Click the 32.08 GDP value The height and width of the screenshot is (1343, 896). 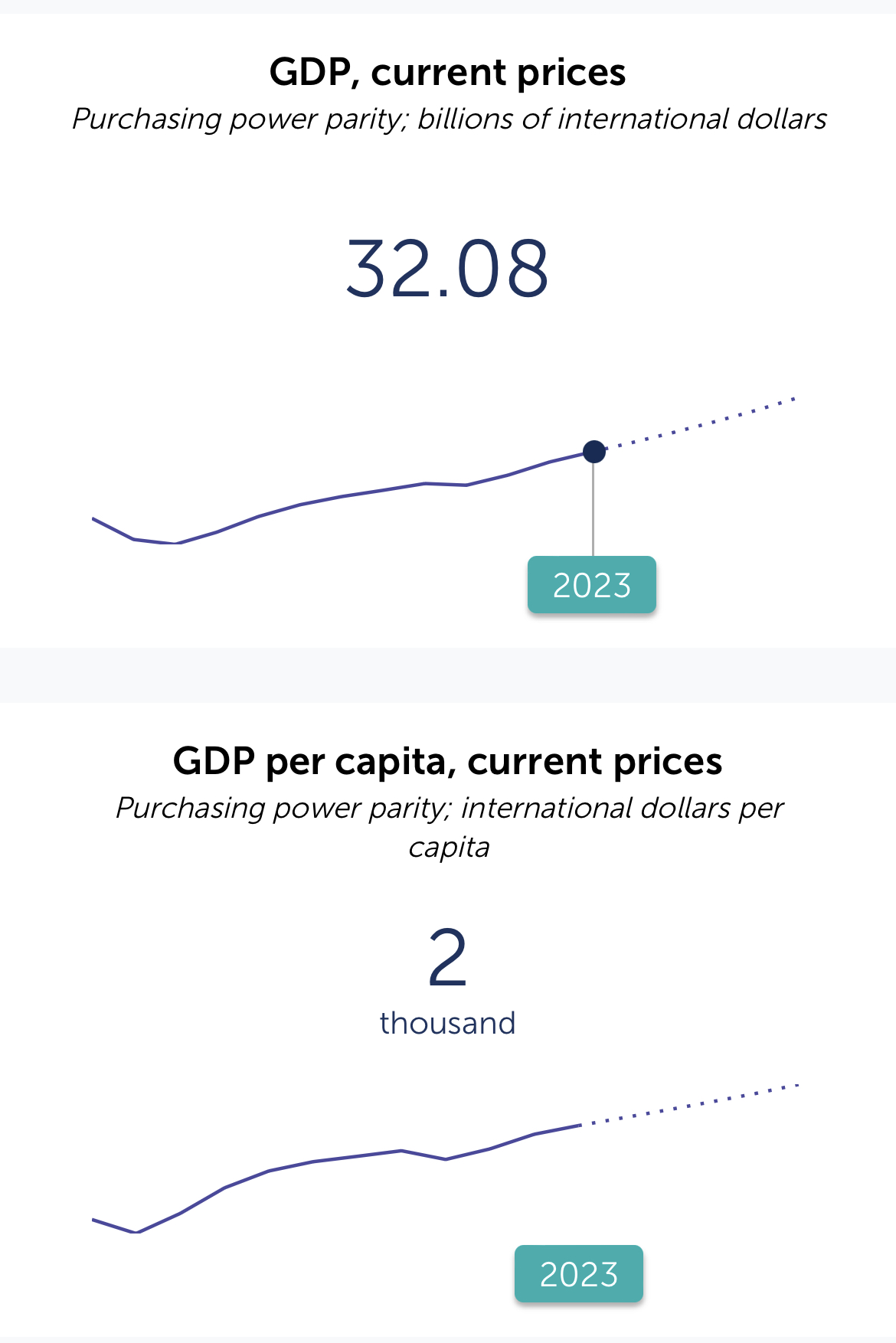[448, 269]
